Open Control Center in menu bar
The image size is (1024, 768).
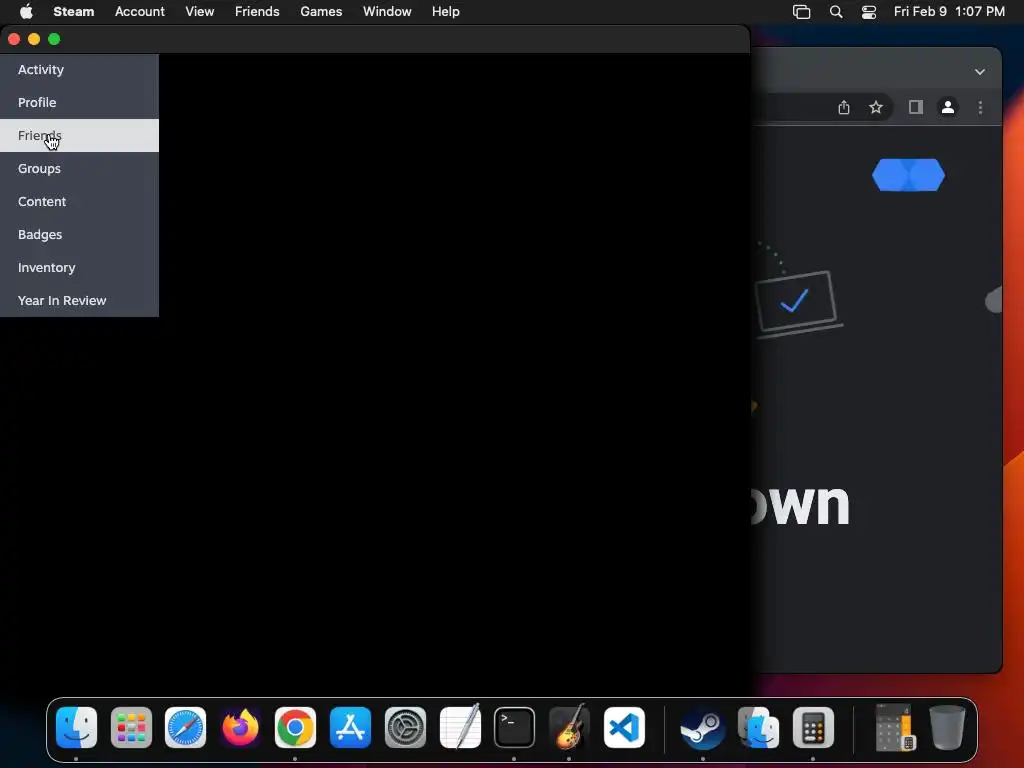[x=869, y=12]
